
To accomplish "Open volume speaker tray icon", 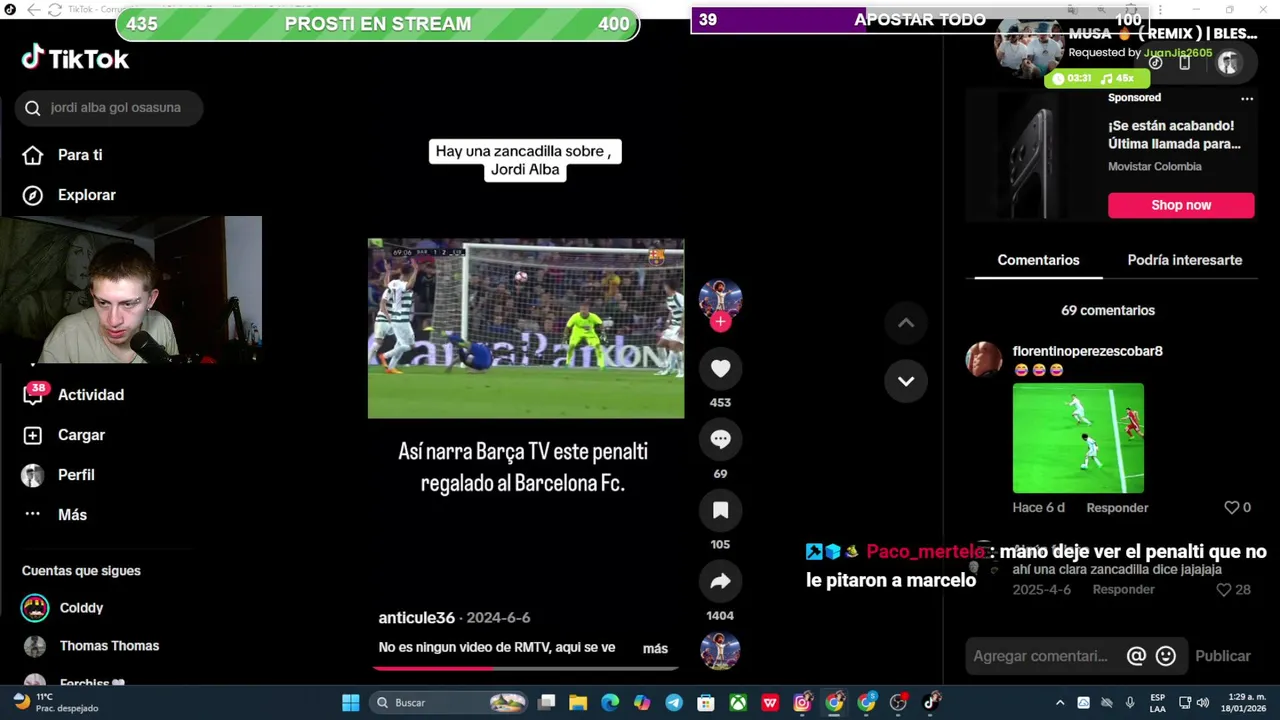I will click(x=1203, y=703).
